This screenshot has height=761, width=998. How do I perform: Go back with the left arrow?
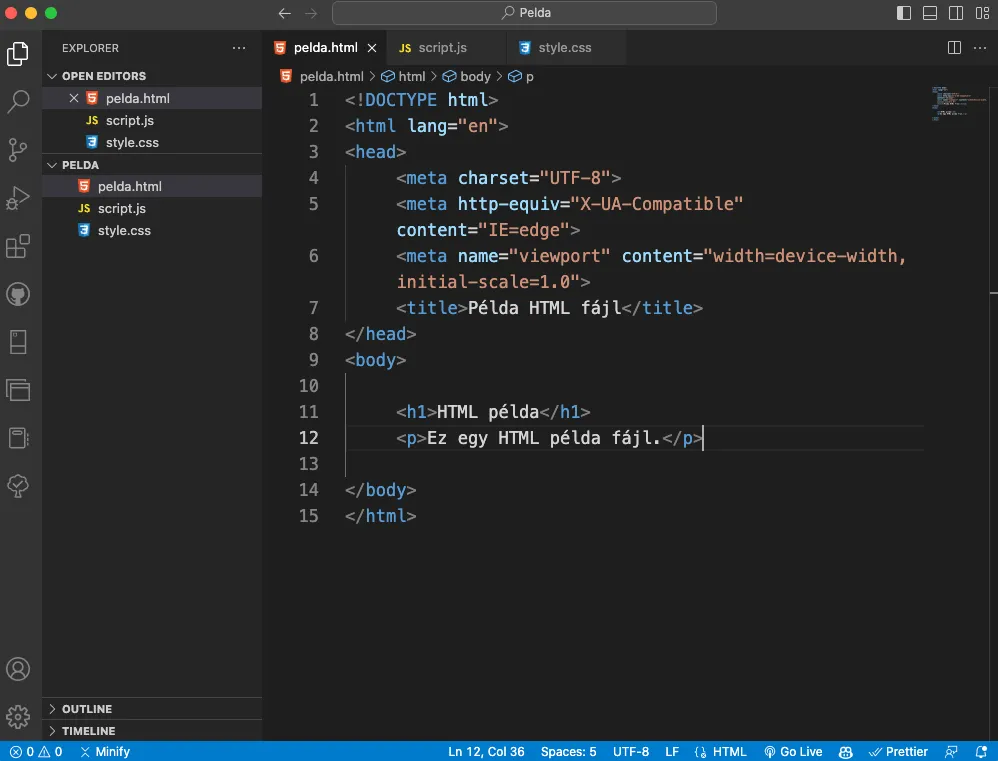tap(285, 13)
